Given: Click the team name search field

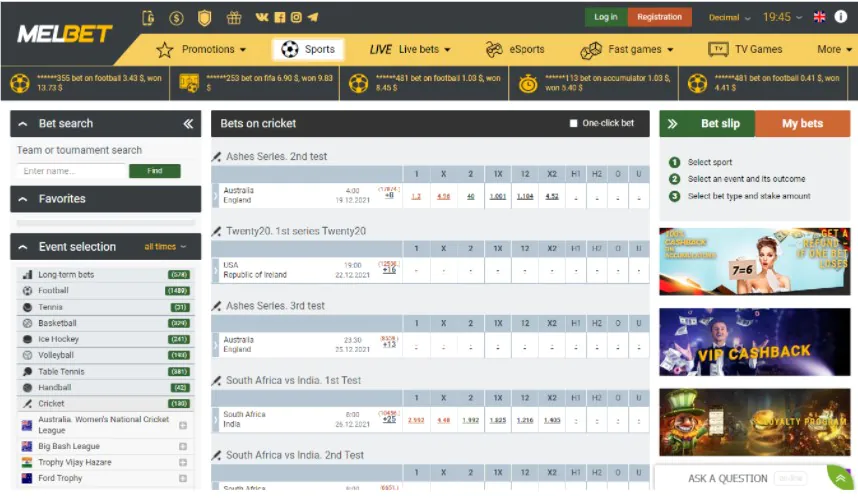Looking at the screenshot, I should pyautogui.click(x=72, y=171).
